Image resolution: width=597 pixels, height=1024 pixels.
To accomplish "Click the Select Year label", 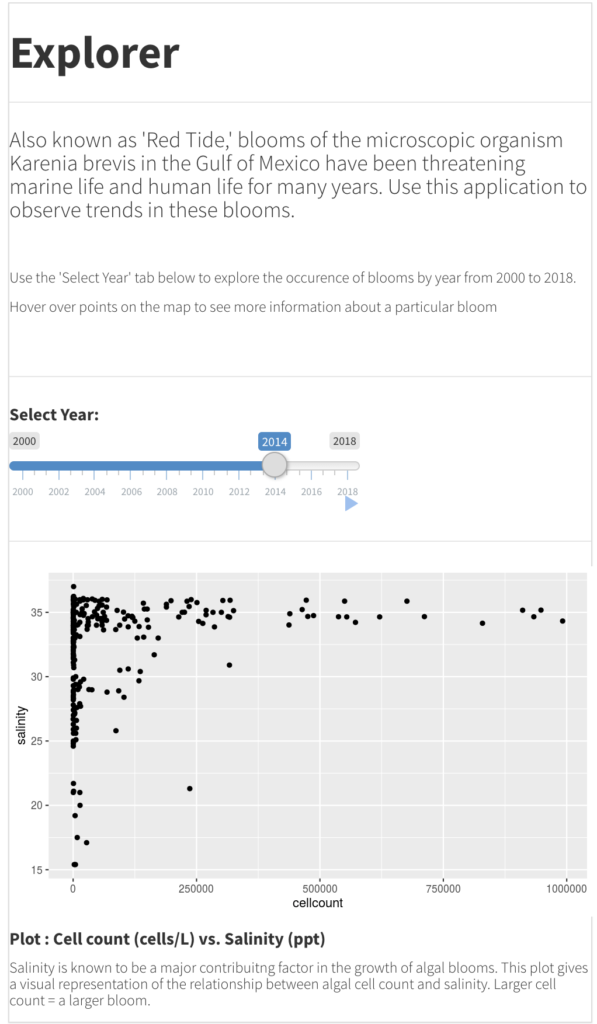I will click(54, 415).
